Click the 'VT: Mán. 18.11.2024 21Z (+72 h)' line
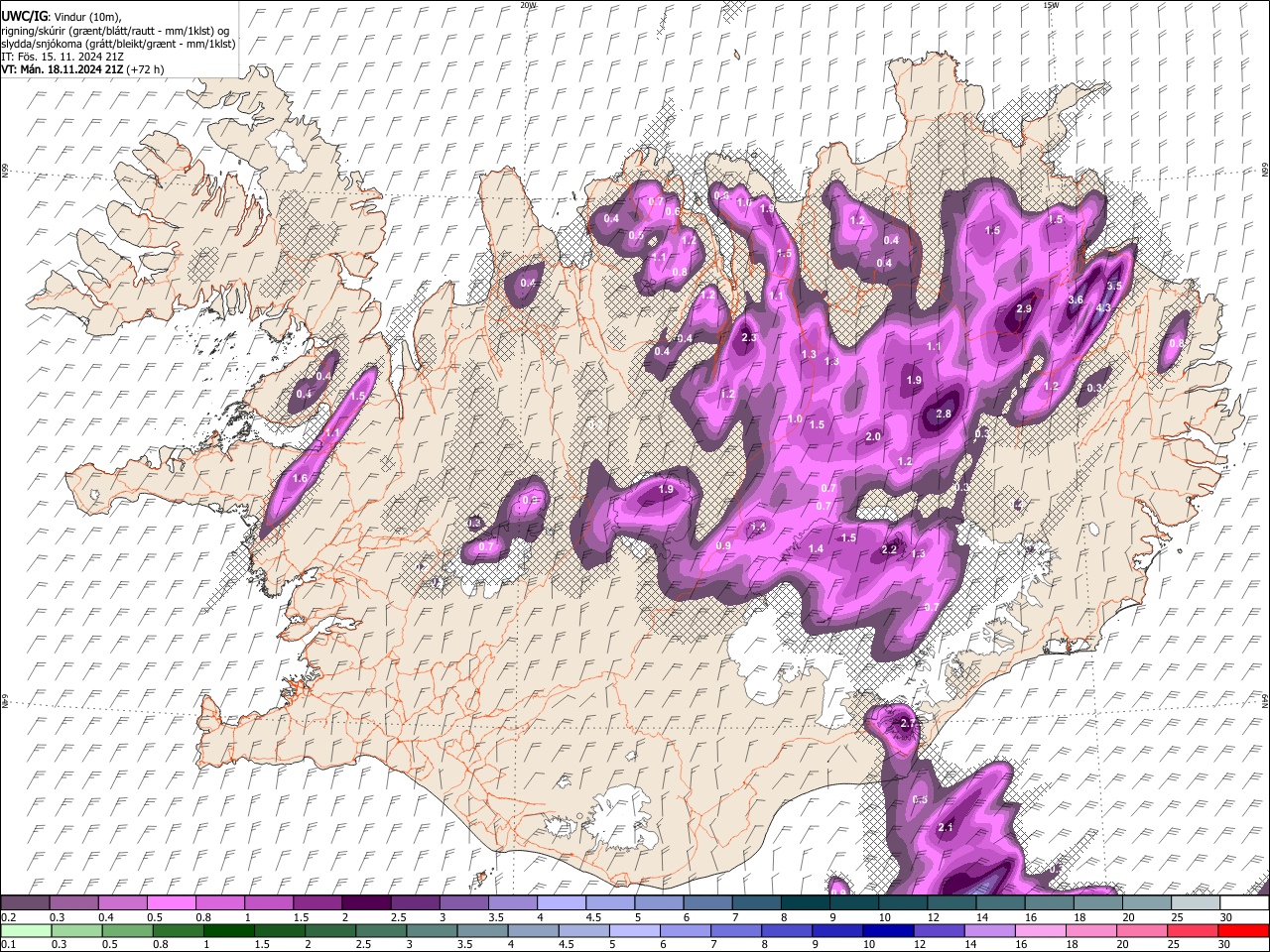Viewport: 1270px width, 952px height. (82, 69)
